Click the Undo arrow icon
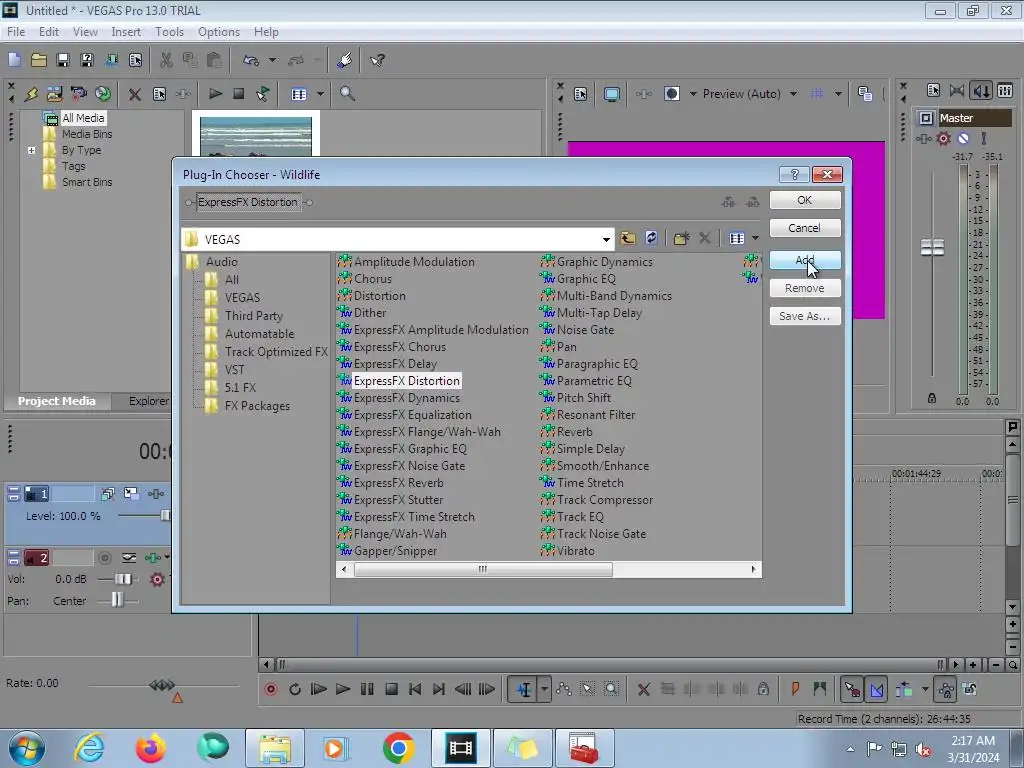 pos(251,60)
